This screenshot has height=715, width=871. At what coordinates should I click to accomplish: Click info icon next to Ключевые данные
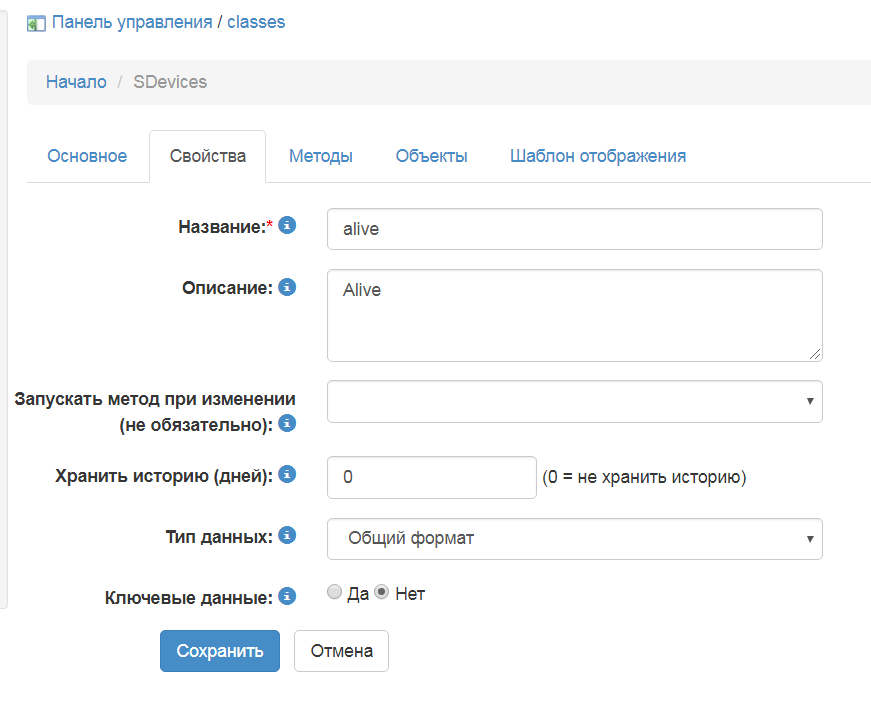[287, 597]
